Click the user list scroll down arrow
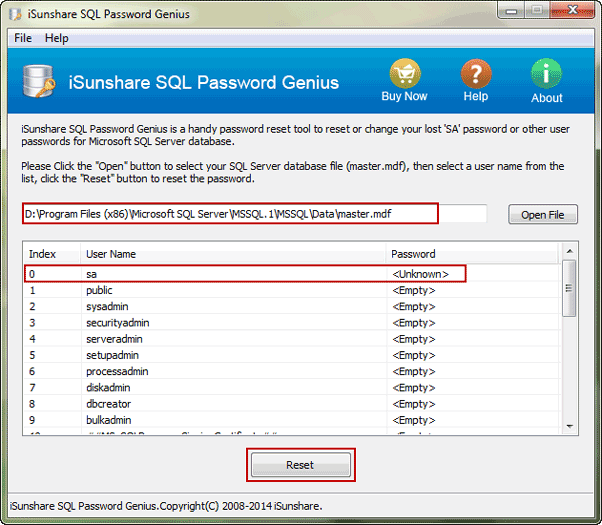 click(x=569, y=426)
